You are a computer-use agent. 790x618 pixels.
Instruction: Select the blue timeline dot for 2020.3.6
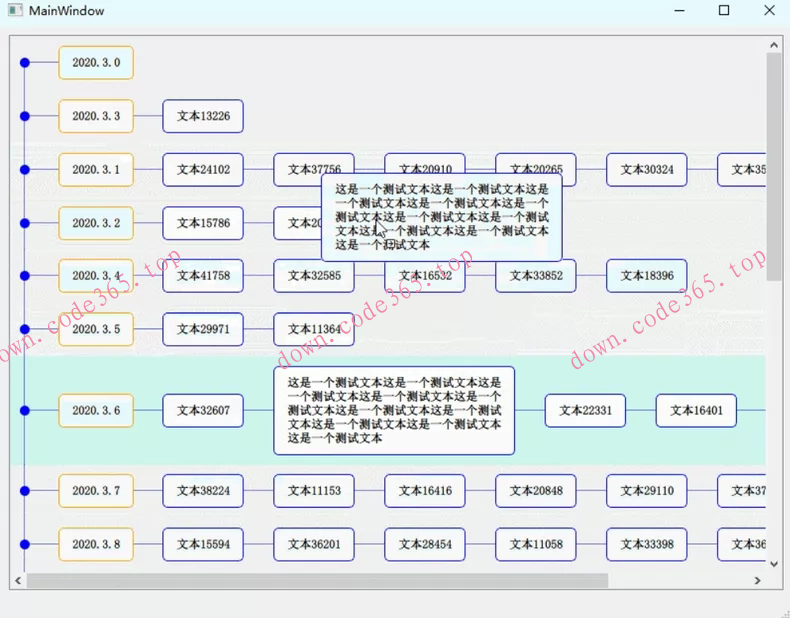[25, 410]
